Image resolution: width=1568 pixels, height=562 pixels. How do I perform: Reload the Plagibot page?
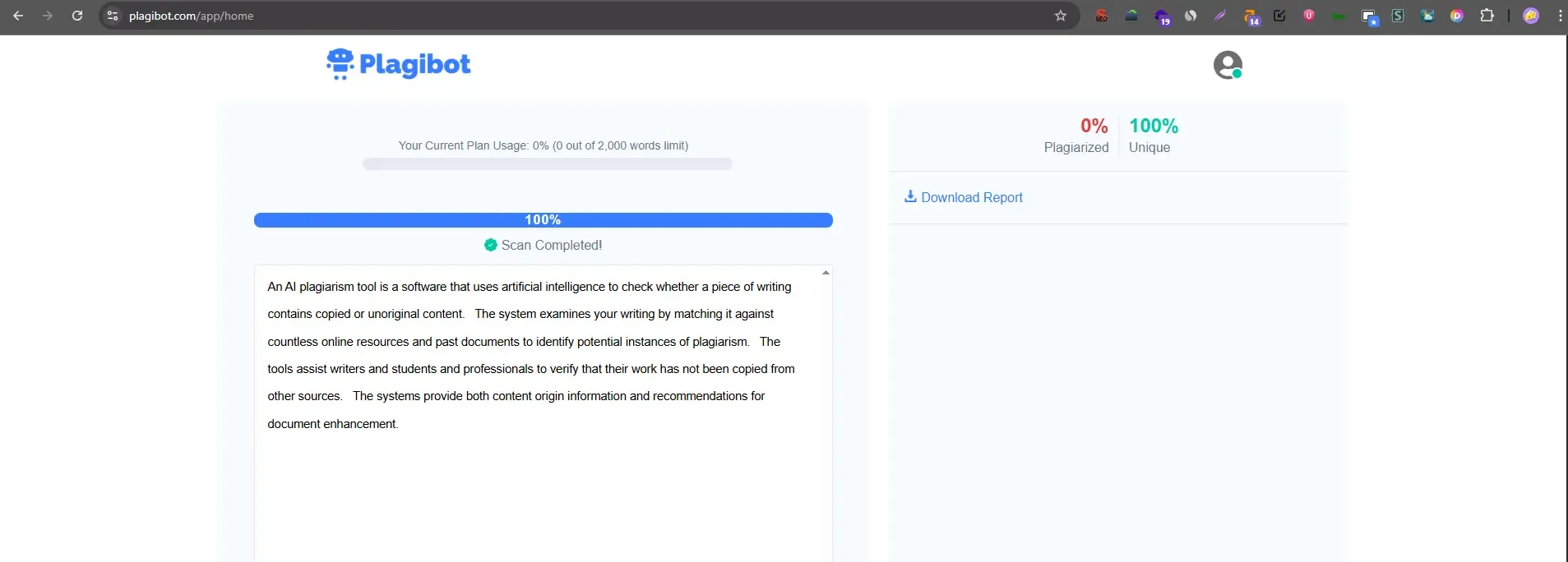pyautogui.click(x=77, y=16)
